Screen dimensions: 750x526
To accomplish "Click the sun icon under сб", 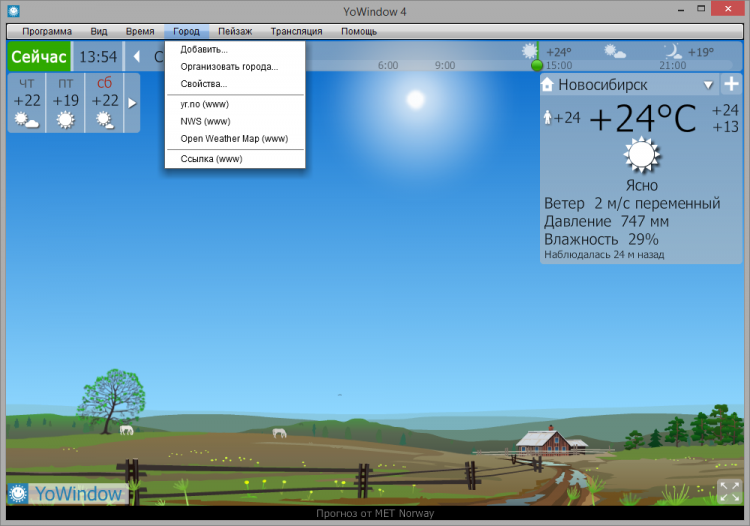I will pyautogui.click(x=105, y=120).
